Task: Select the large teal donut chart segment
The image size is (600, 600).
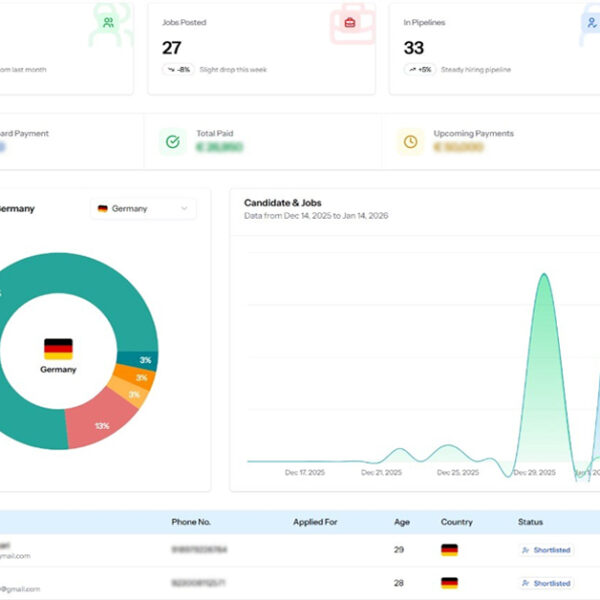Action: 57,272
